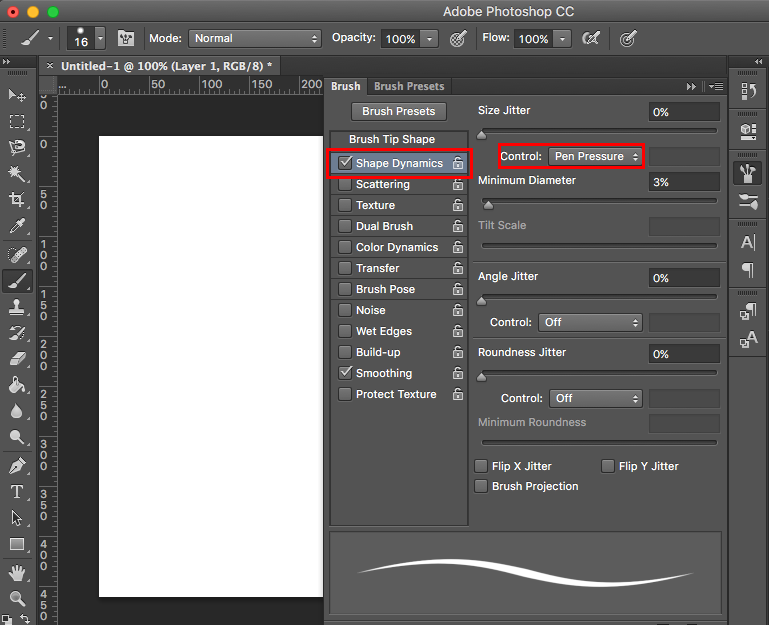Screen dimensions: 769x625
Task: Click the Brush Tip Shape option
Action: coord(392,139)
